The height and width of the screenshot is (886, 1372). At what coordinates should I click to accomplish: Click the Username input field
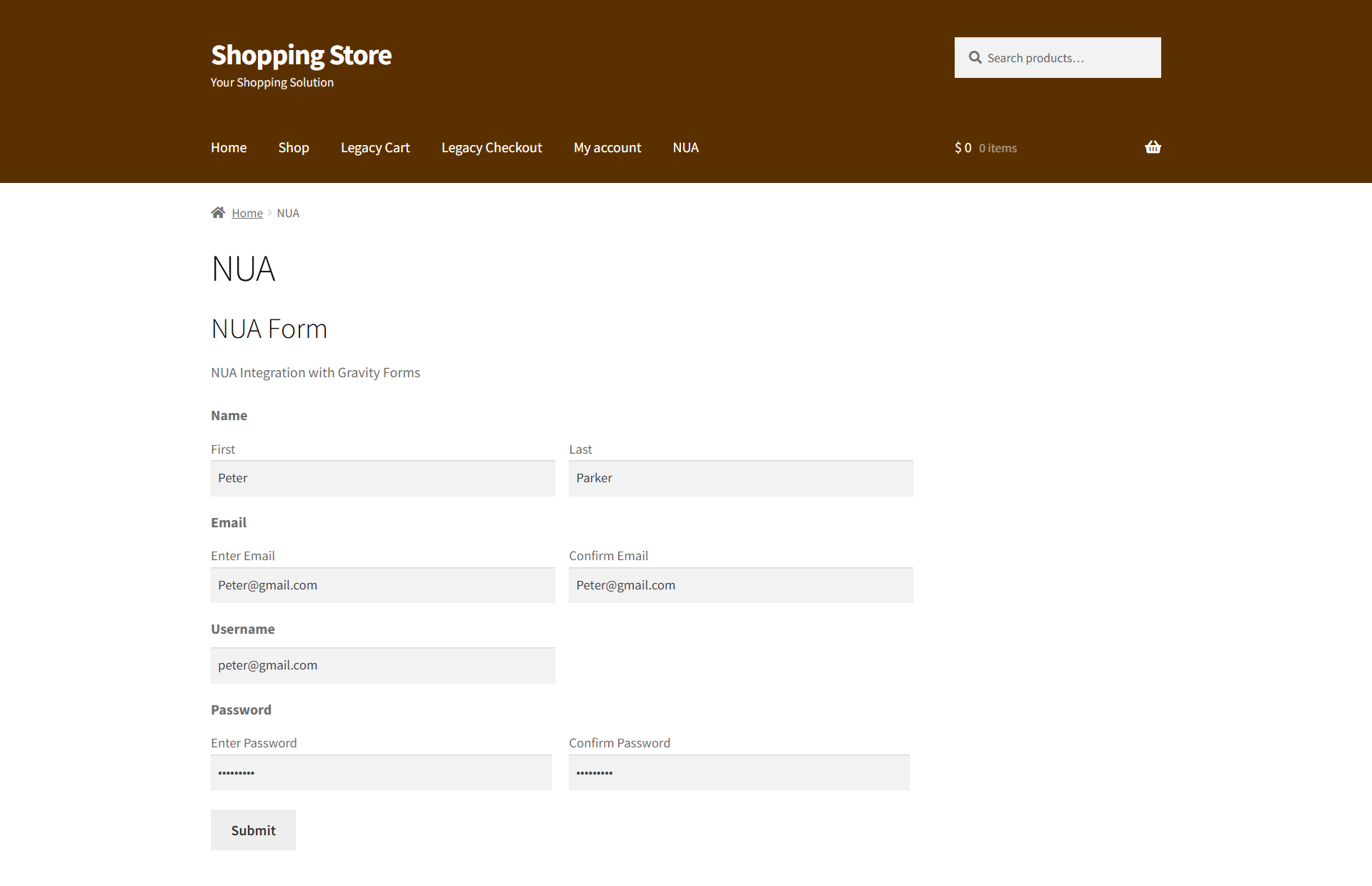(382, 665)
